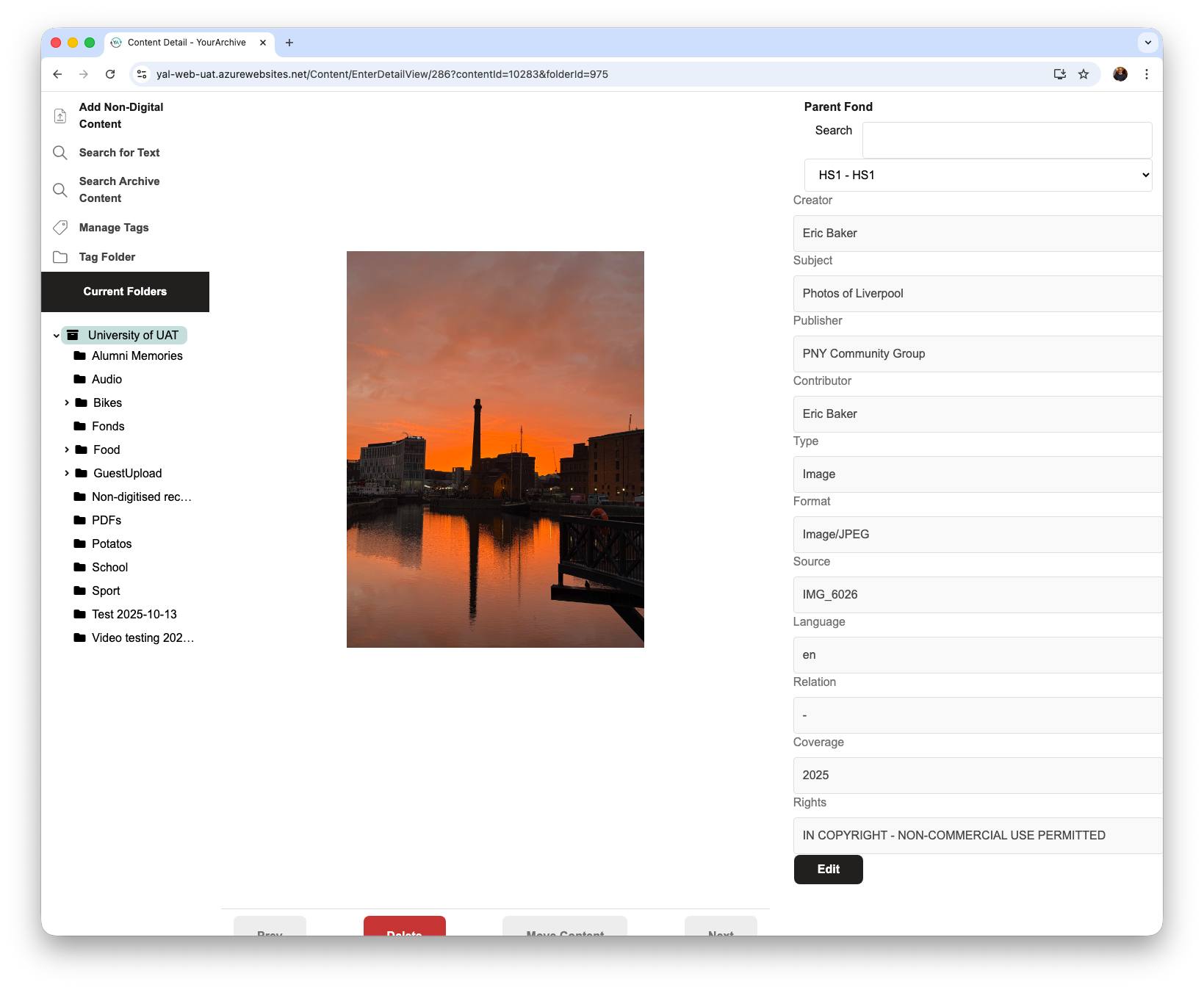
Task: Expand the Bikes folder tree
Action: (68, 402)
